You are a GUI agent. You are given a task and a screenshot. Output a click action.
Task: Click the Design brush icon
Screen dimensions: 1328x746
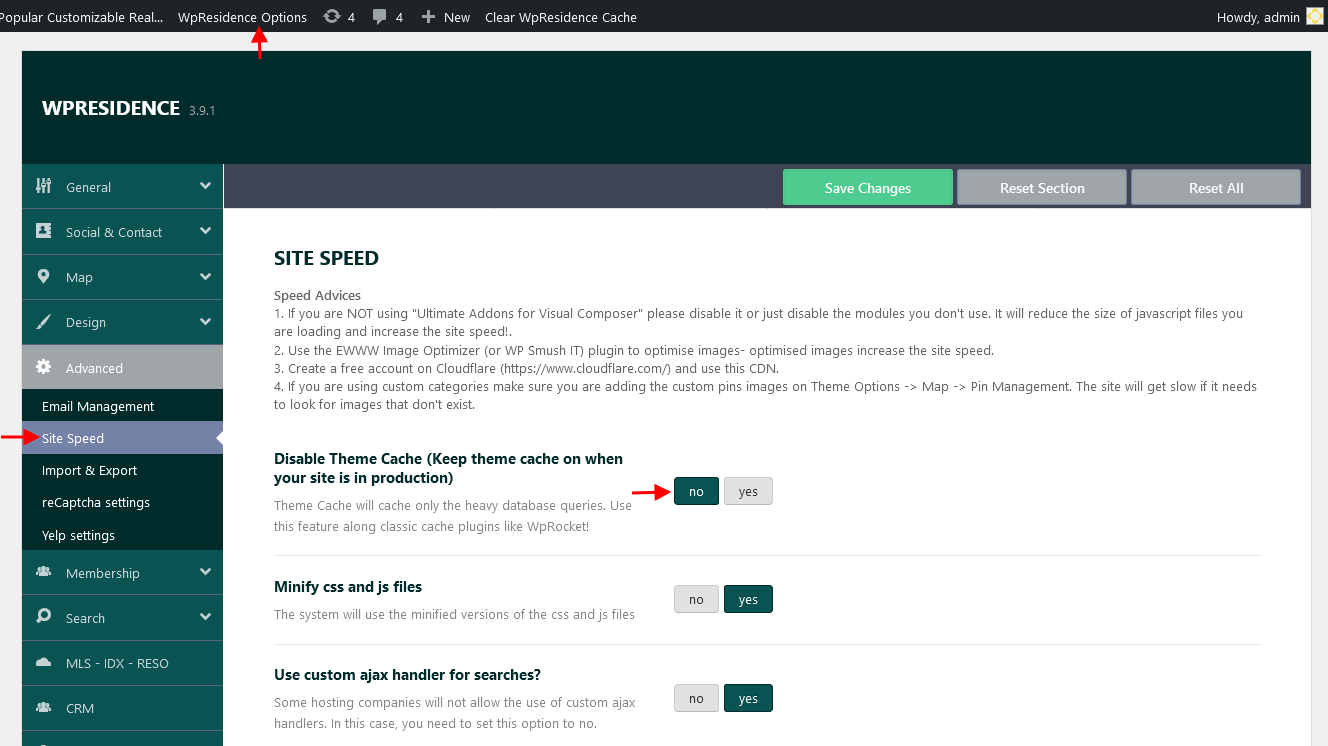coord(43,322)
